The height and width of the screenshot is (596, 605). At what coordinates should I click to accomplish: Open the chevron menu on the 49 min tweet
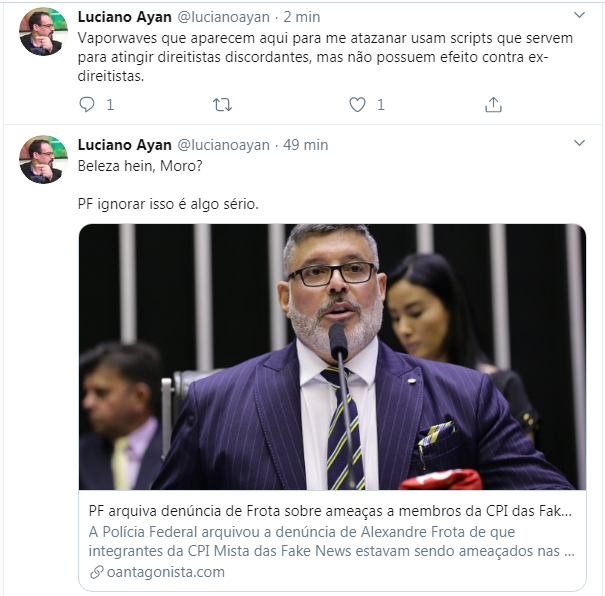point(579,144)
